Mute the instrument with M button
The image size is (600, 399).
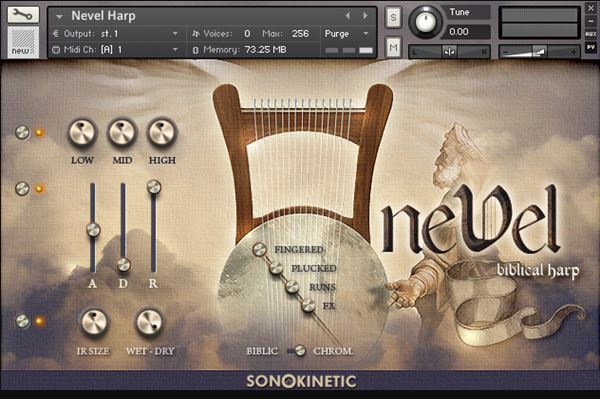coord(393,47)
